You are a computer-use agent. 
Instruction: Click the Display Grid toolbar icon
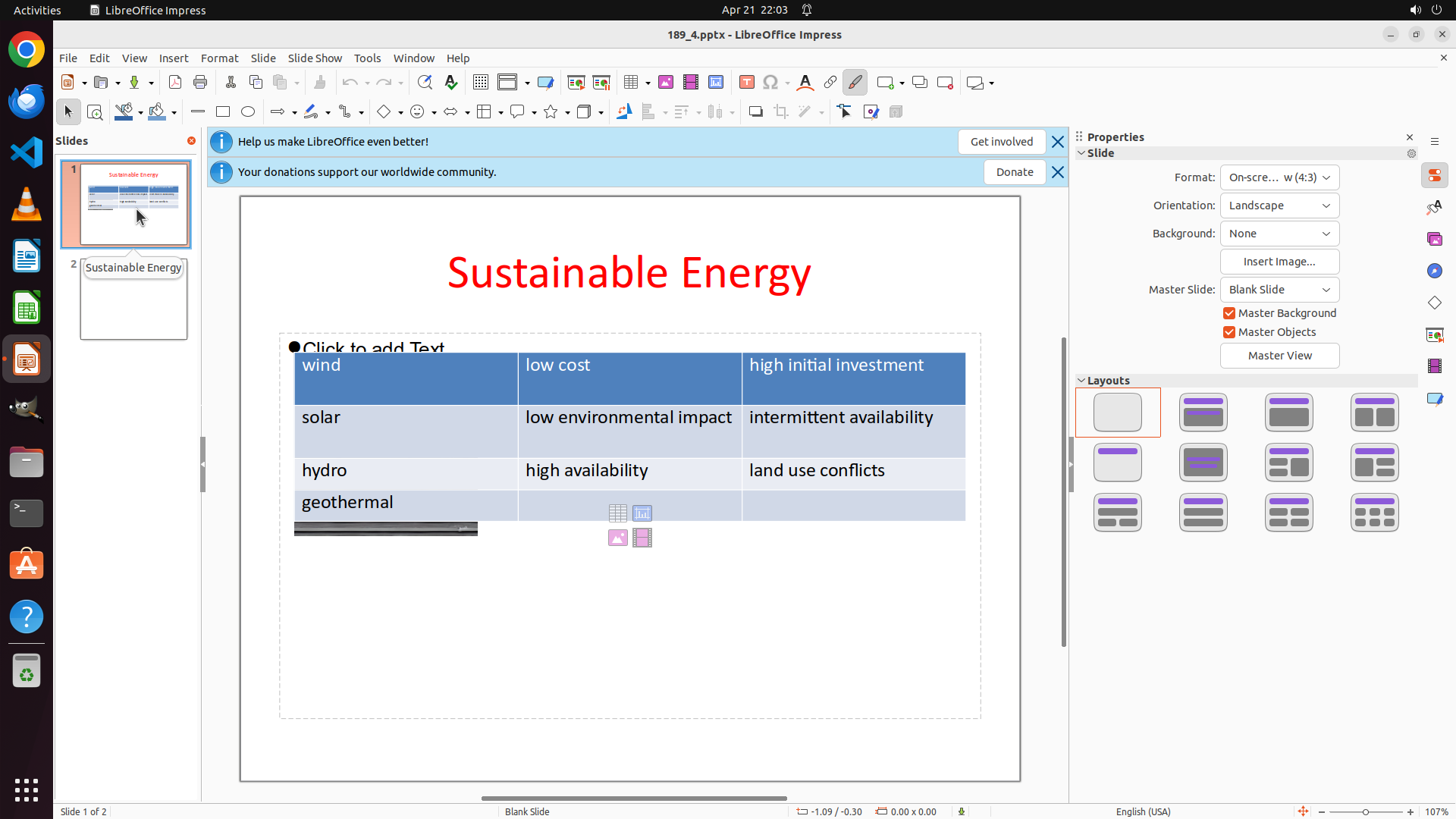coord(481,83)
